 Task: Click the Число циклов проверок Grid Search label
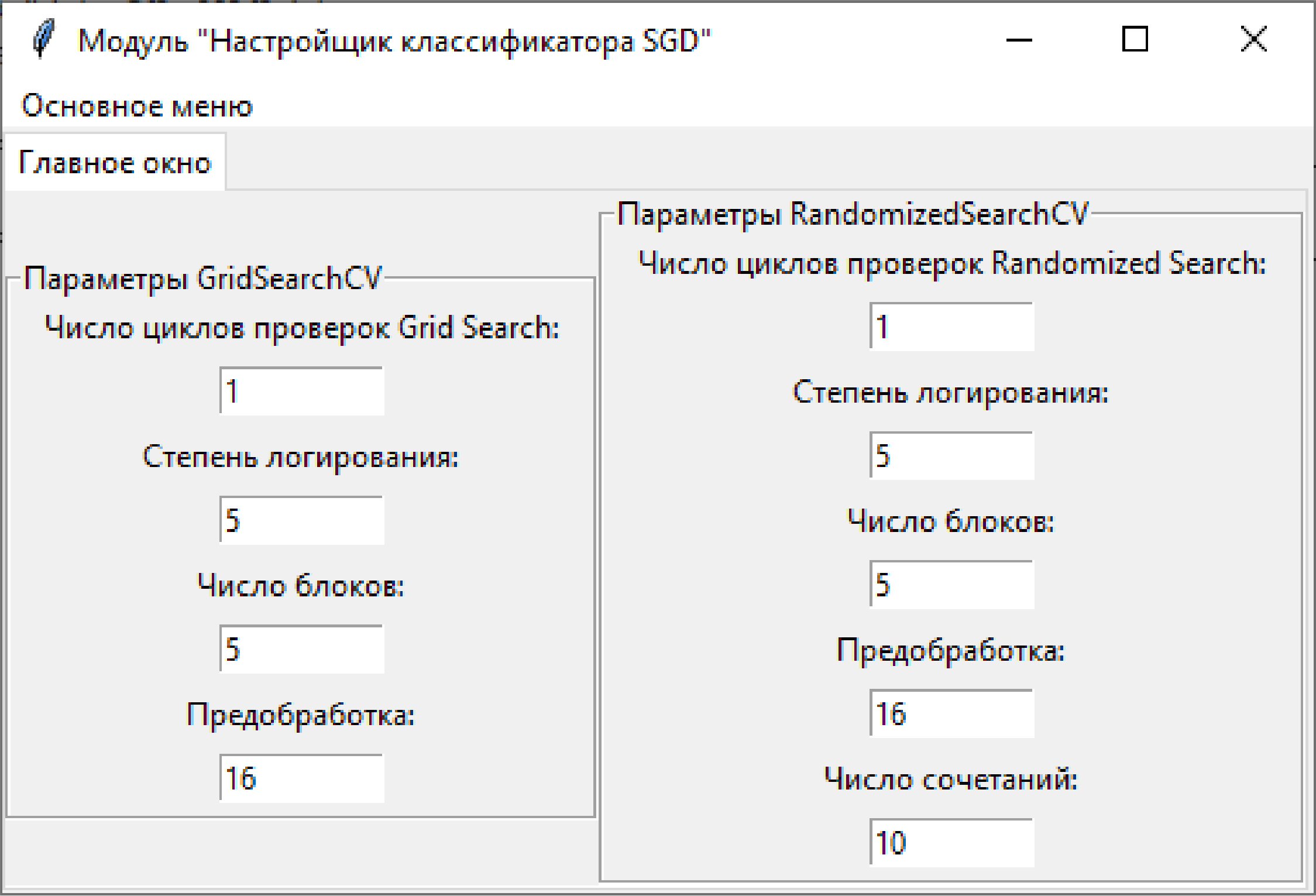point(302,327)
